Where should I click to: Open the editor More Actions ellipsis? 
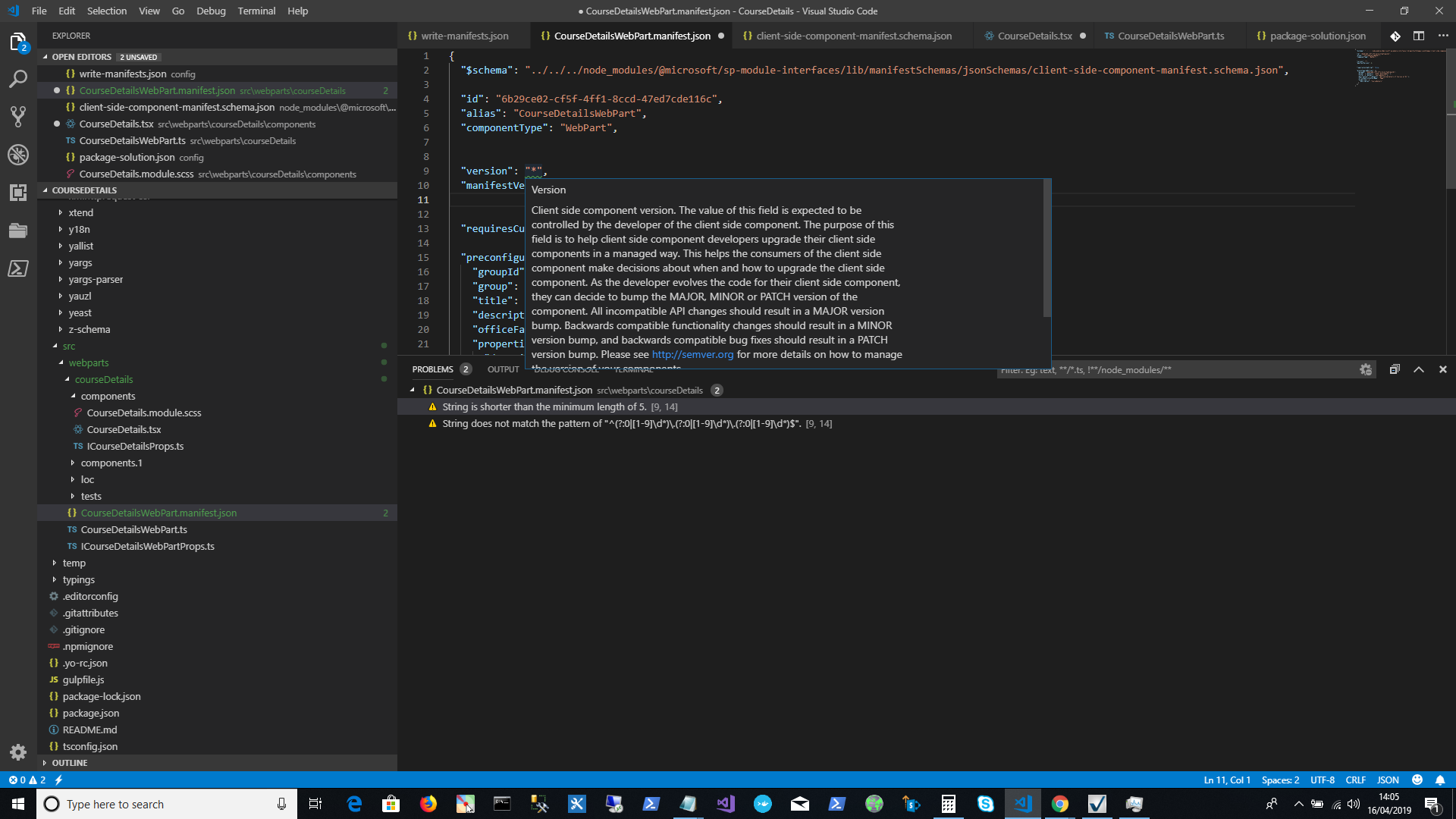1443,36
